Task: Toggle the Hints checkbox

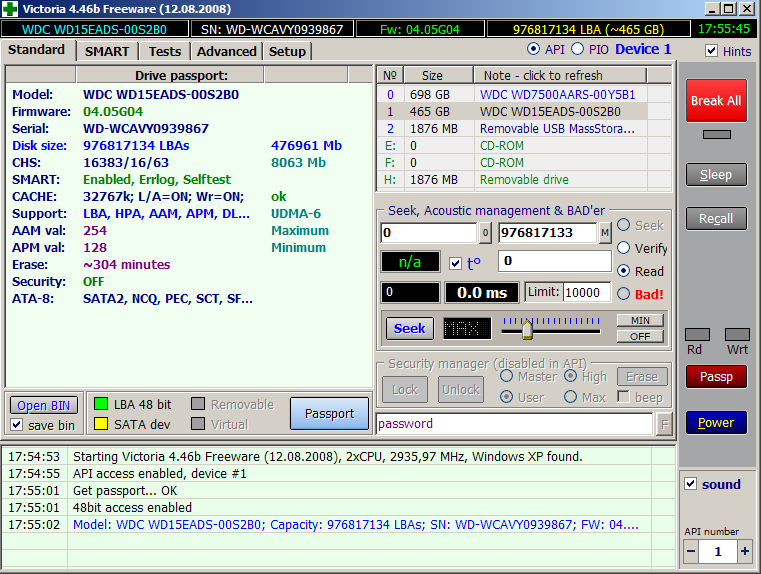Action: (x=711, y=51)
